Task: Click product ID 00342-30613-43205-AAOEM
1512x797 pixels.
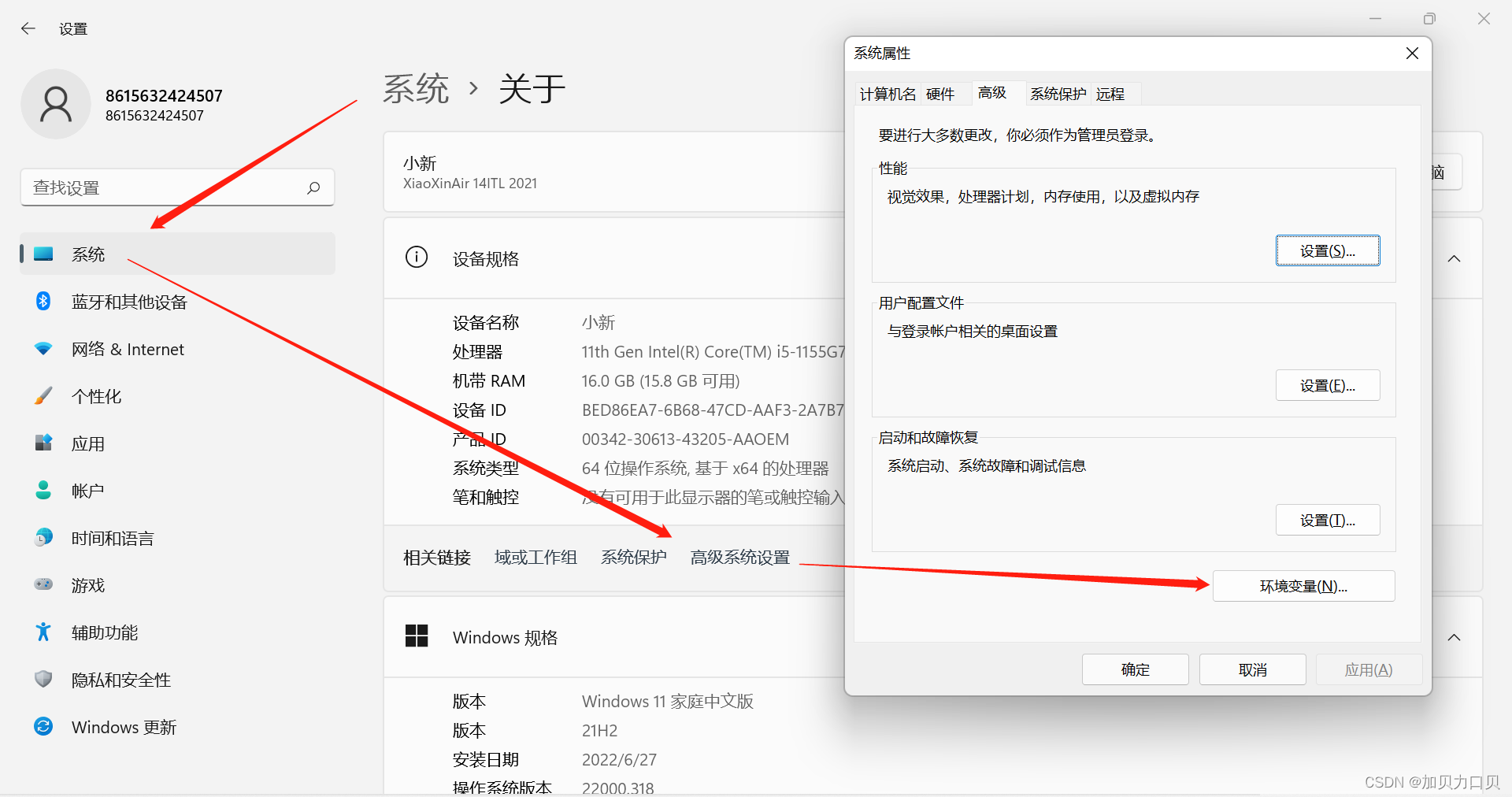Action: pyautogui.click(x=685, y=439)
